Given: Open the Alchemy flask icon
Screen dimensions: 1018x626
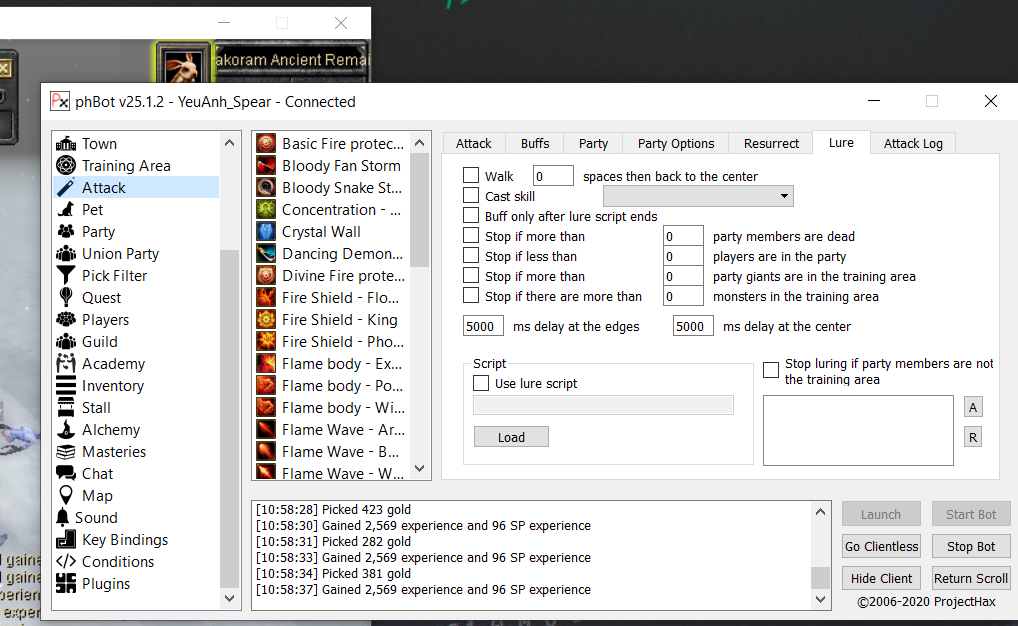Looking at the screenshot, I should coord(66,430).
